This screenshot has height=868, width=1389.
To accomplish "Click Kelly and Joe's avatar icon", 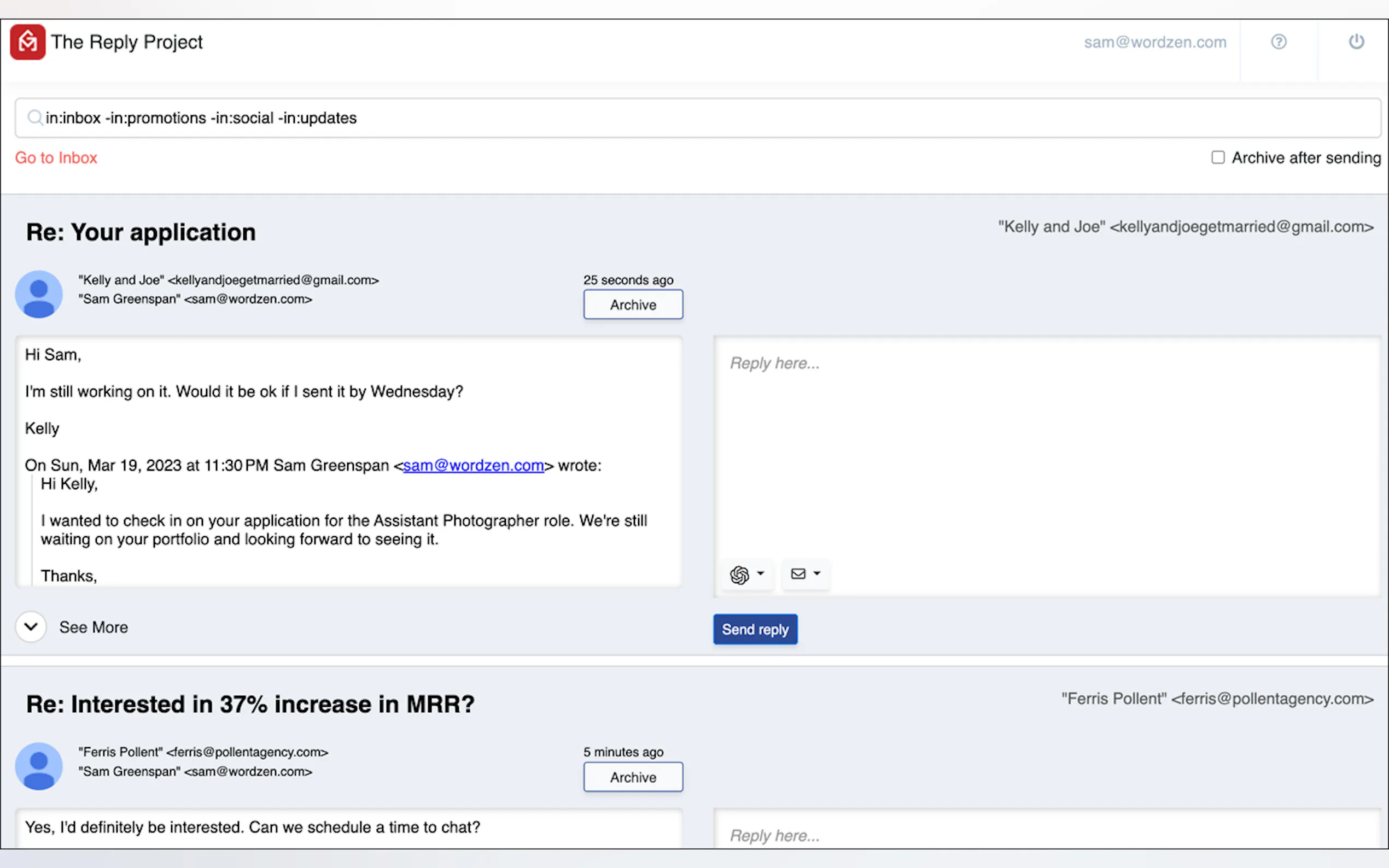I will coord(38,294).
